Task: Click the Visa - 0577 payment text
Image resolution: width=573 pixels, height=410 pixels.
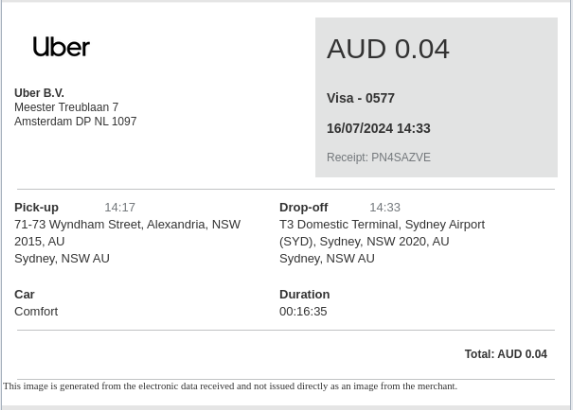Action: (x=360, y=98)
